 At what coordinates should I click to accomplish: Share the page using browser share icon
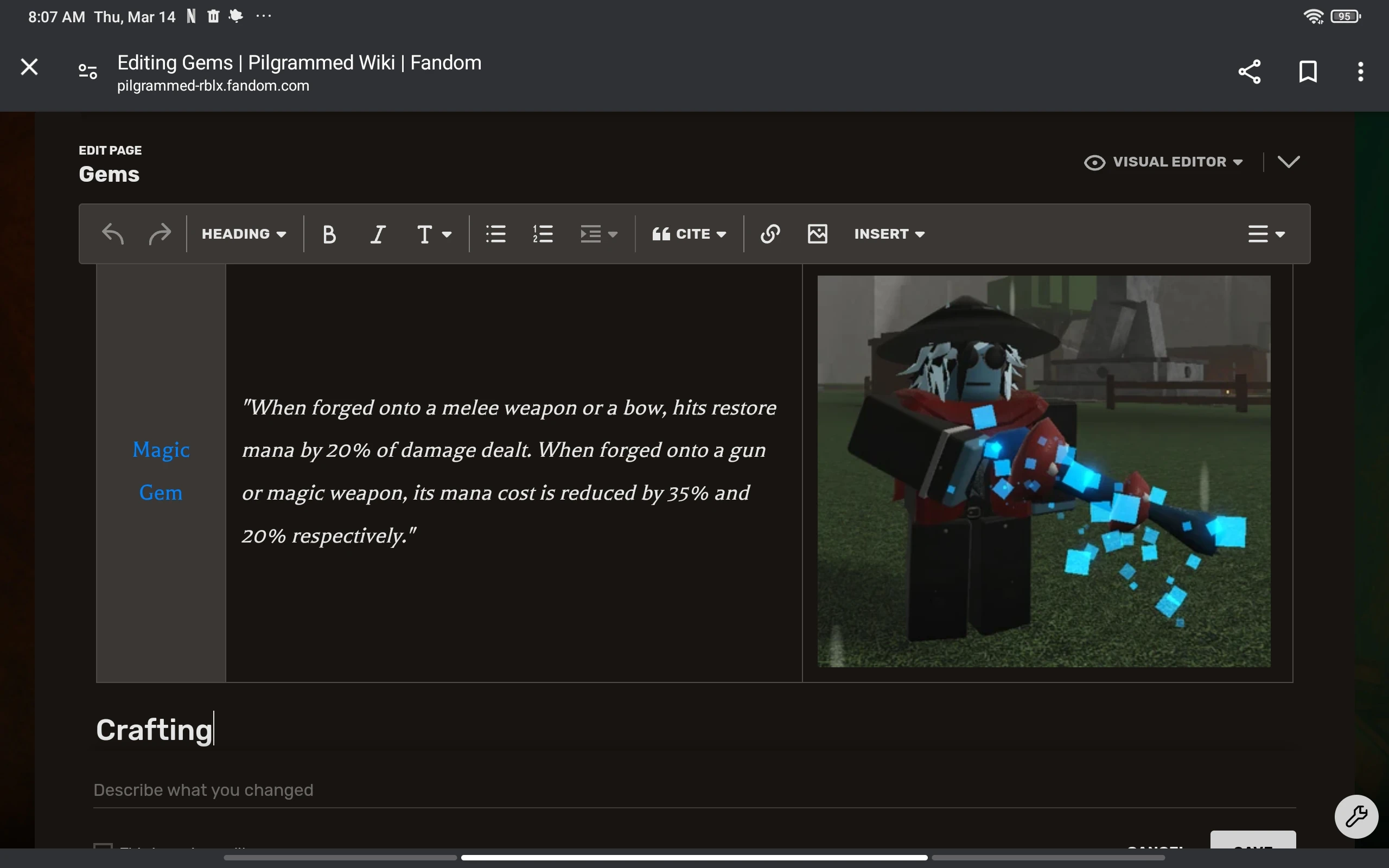(1250, 72)
